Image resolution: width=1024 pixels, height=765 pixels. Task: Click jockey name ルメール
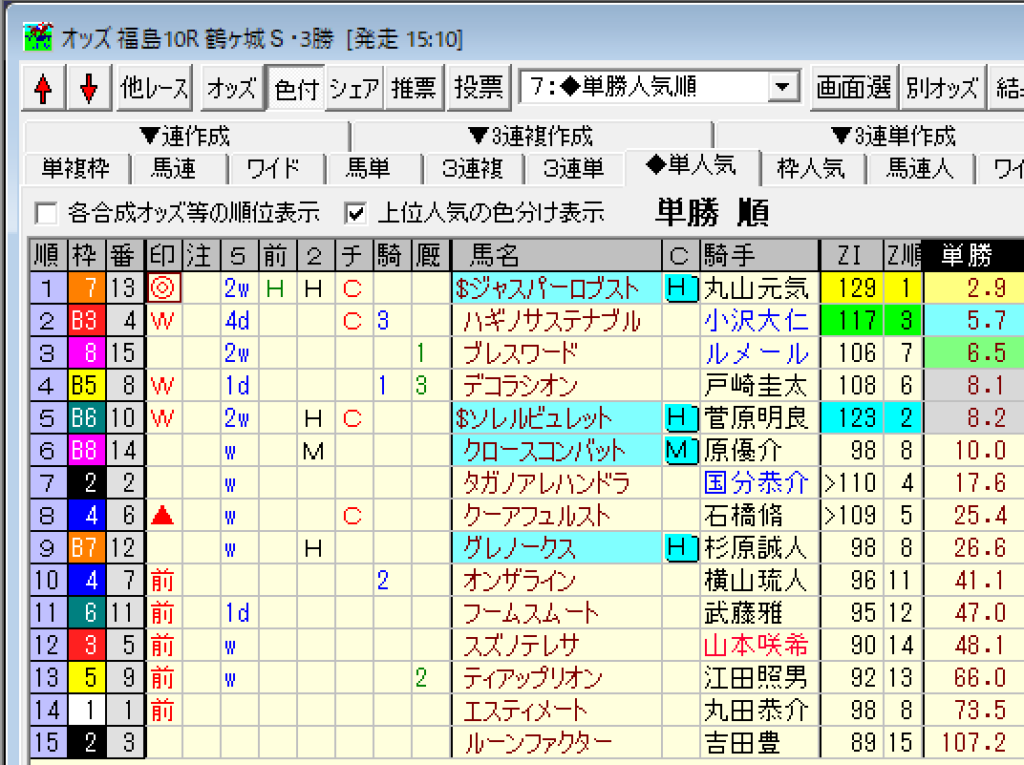click(756, 353)
